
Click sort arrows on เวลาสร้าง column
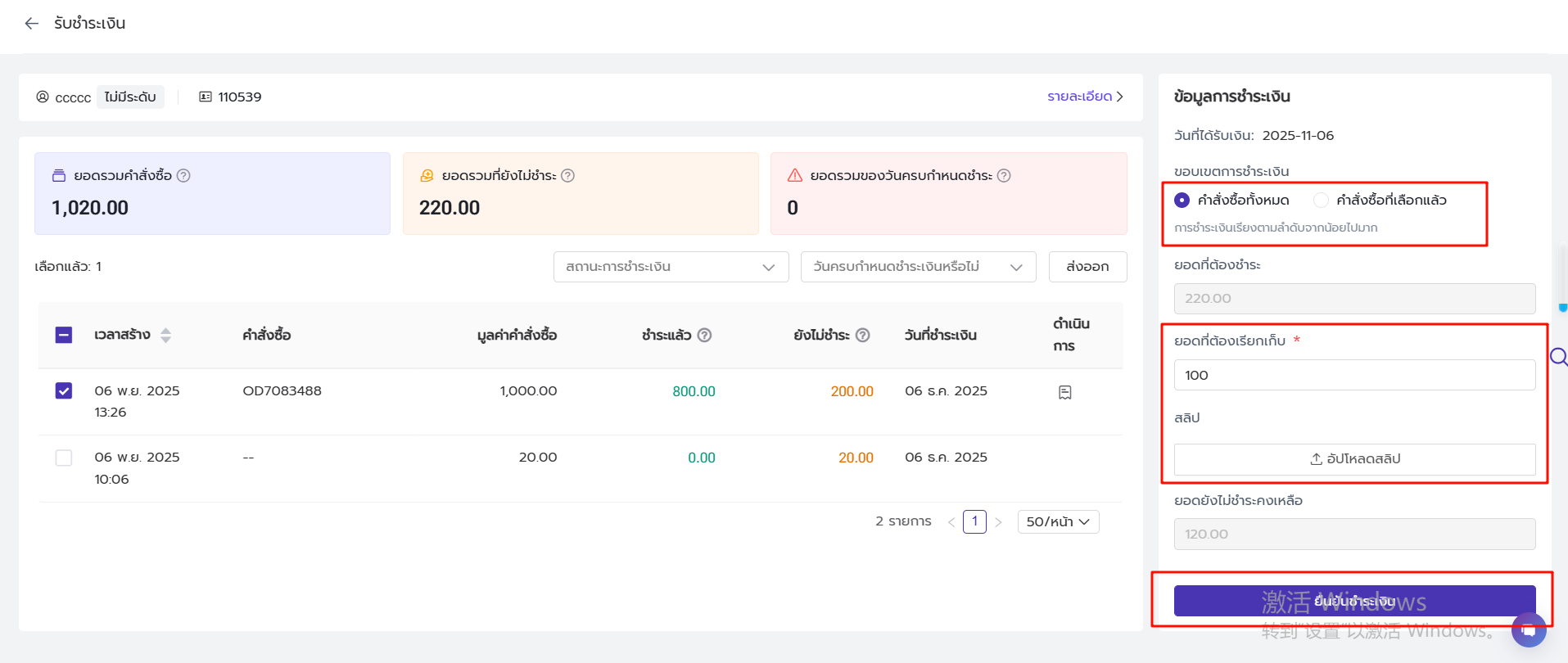165,336
